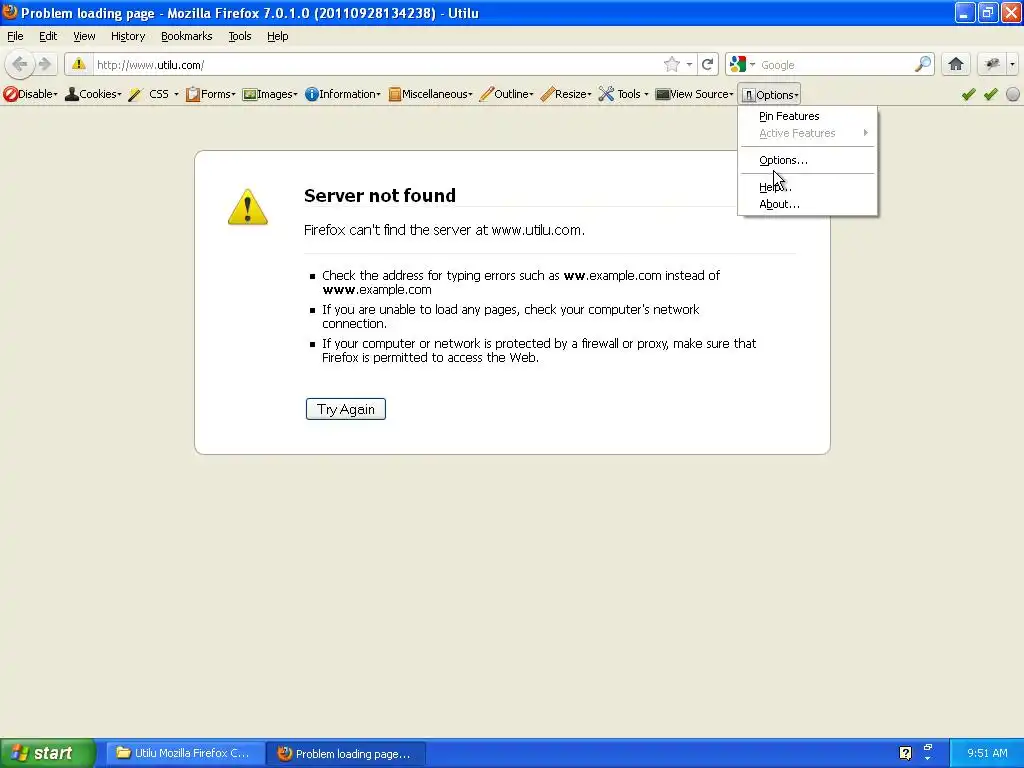
Task: Click the Server not found heading
Action: pyautogui.click(x=379, y=195)
